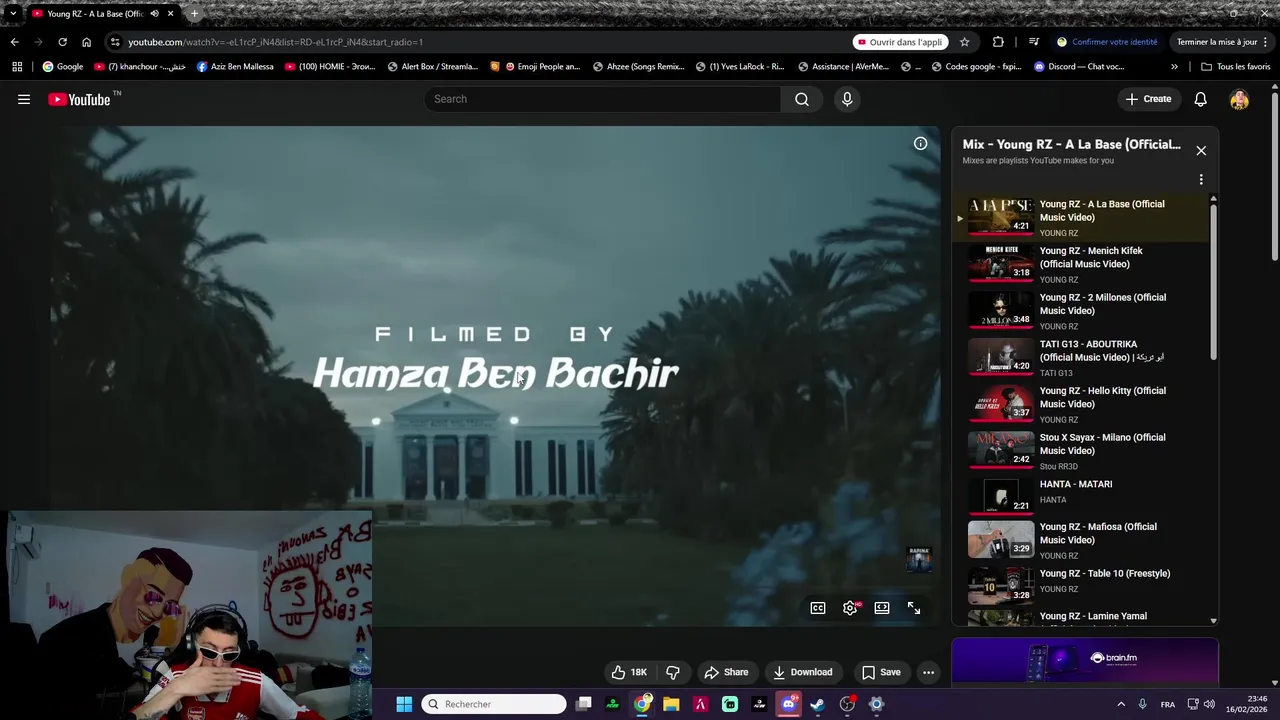Screen dimensions: 1280x720
Task: Show hidden system tray icons
Action: (1120, 704)
